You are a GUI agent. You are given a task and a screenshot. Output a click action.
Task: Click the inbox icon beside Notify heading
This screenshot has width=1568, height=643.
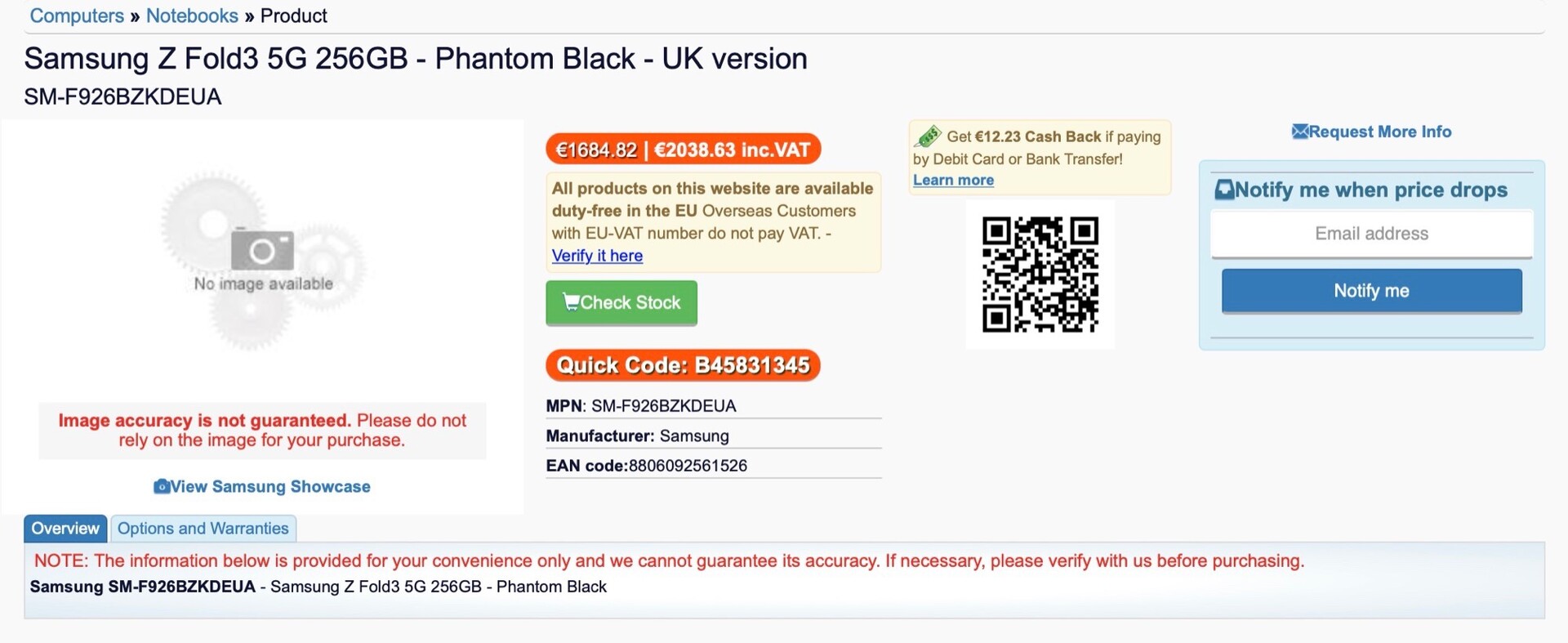(x=1224, y=190)
